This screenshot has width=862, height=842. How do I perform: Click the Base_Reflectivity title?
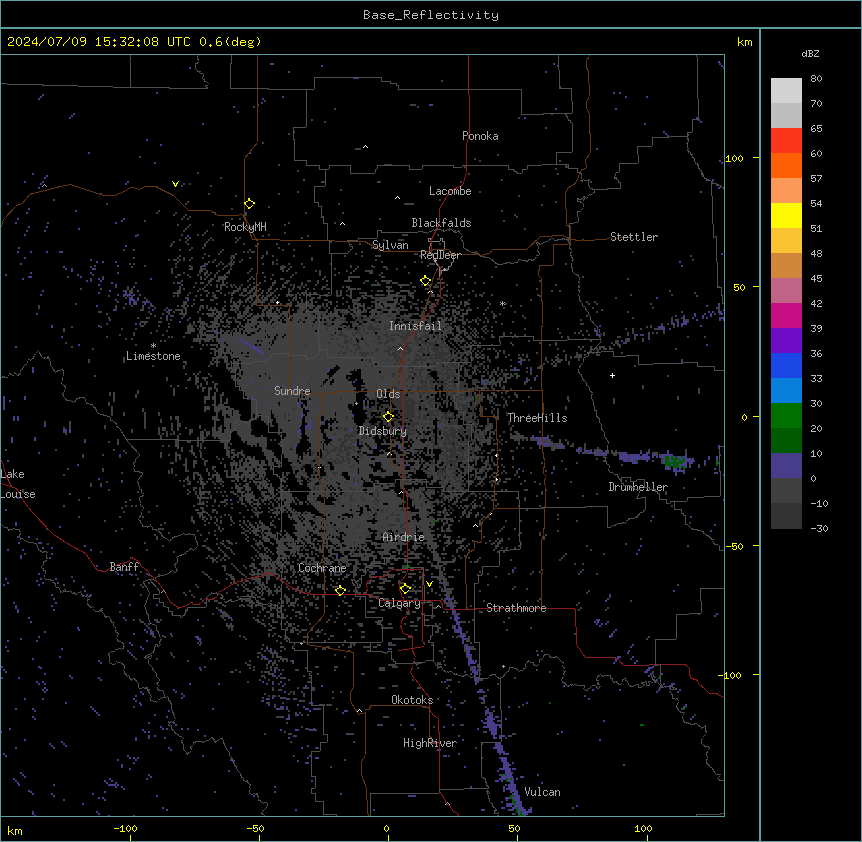click(x=431, y=15)
